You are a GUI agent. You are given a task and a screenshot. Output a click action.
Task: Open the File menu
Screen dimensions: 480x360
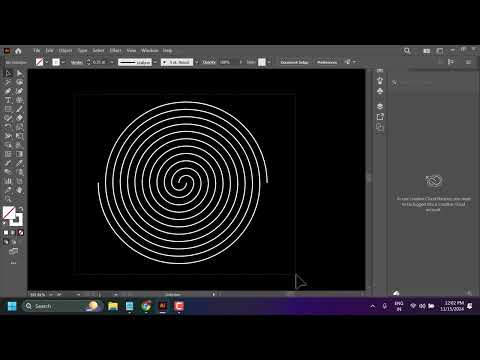pos(37,51)
